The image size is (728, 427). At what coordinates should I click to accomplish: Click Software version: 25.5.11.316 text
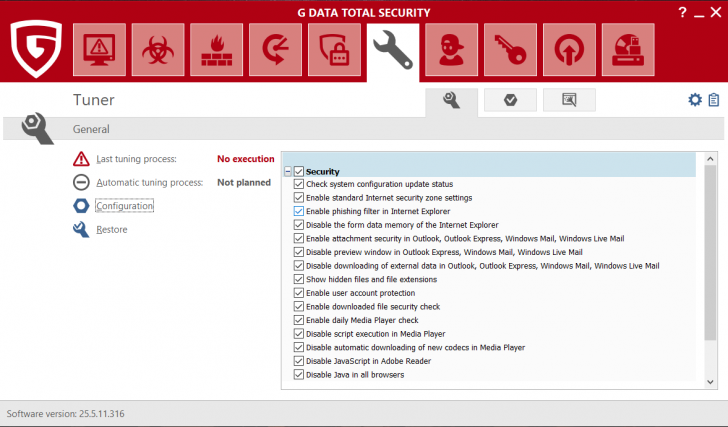pyautogui.click(x=65, y=414)
